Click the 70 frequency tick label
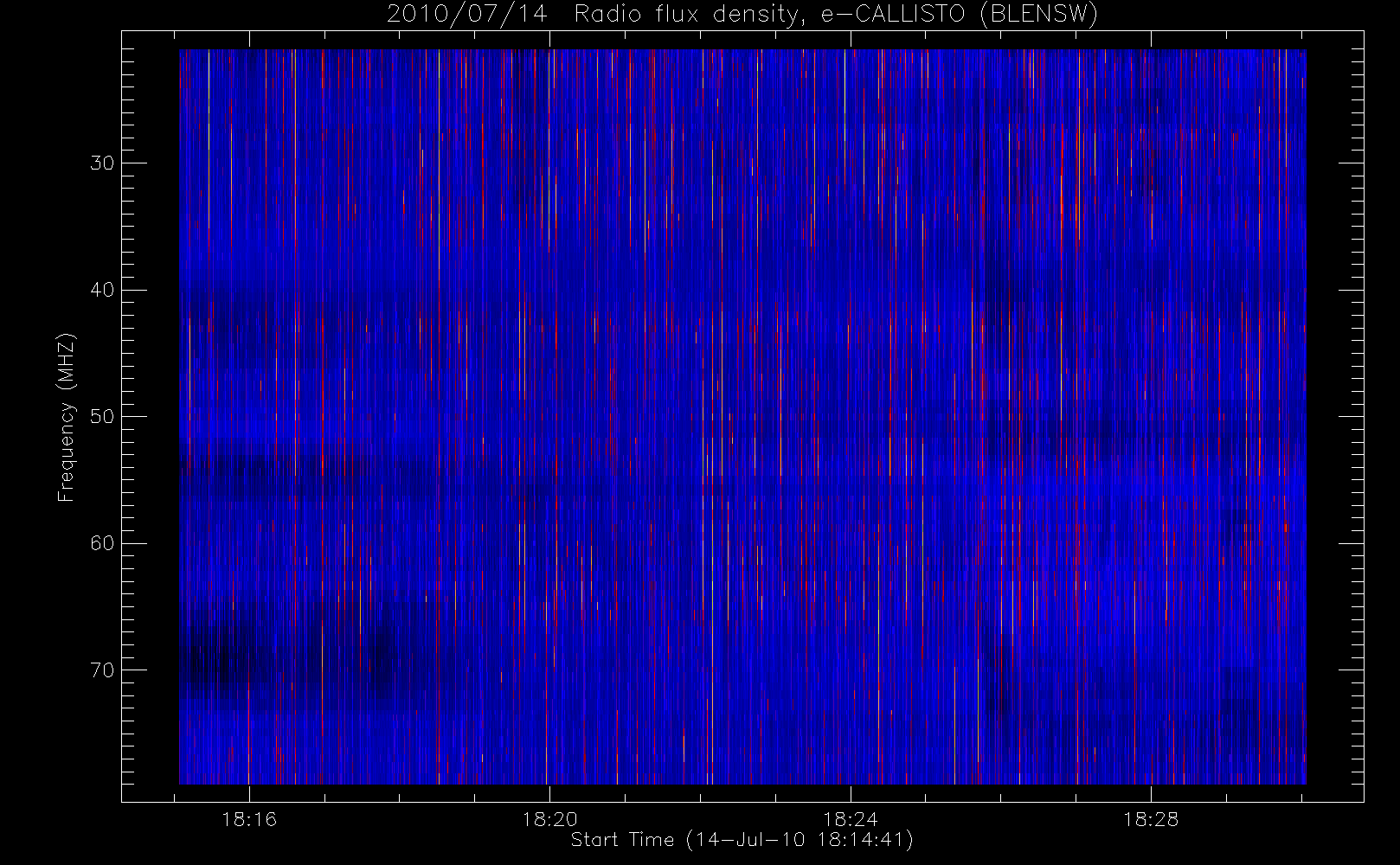 tap(102, 670)
